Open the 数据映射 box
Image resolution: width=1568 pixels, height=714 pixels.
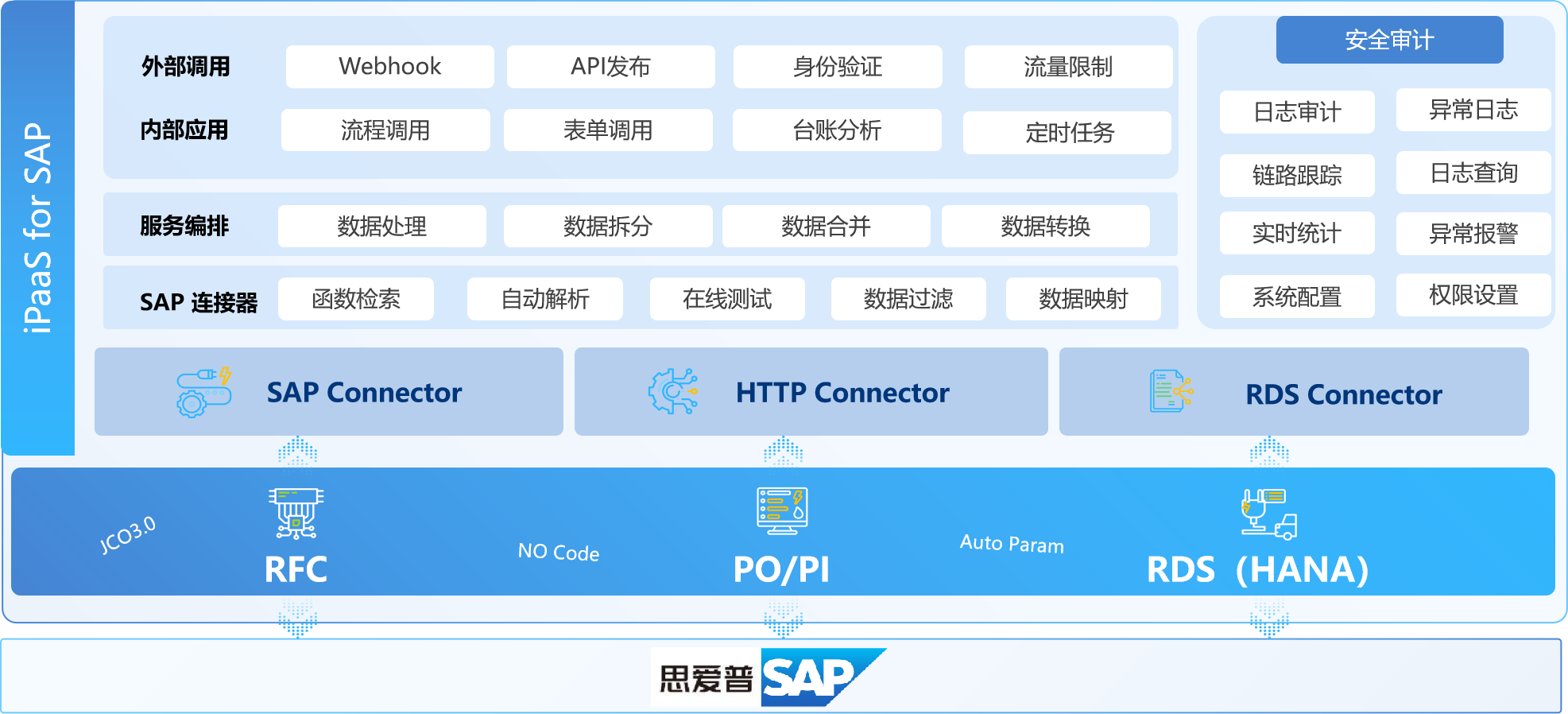[x=1083, y=299]
